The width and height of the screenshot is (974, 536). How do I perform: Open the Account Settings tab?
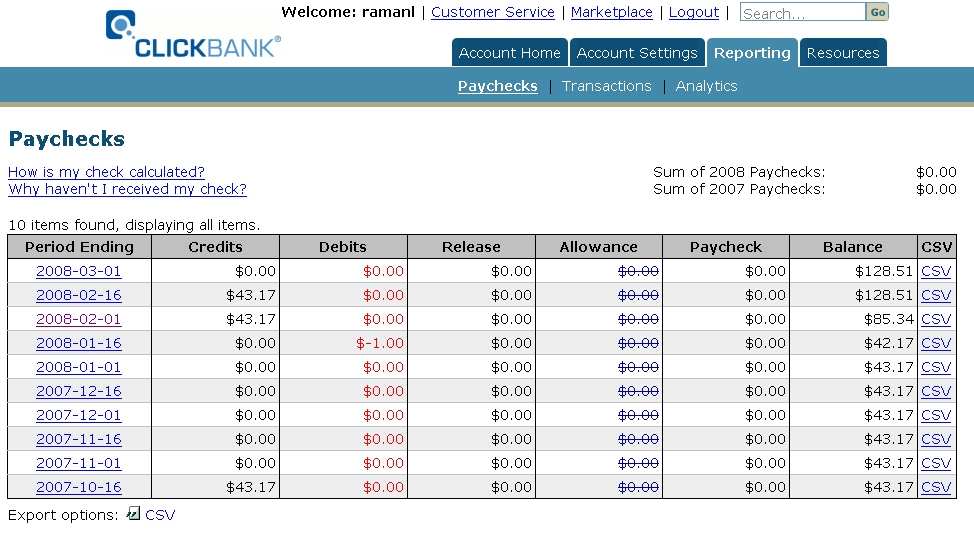[637, 53]
